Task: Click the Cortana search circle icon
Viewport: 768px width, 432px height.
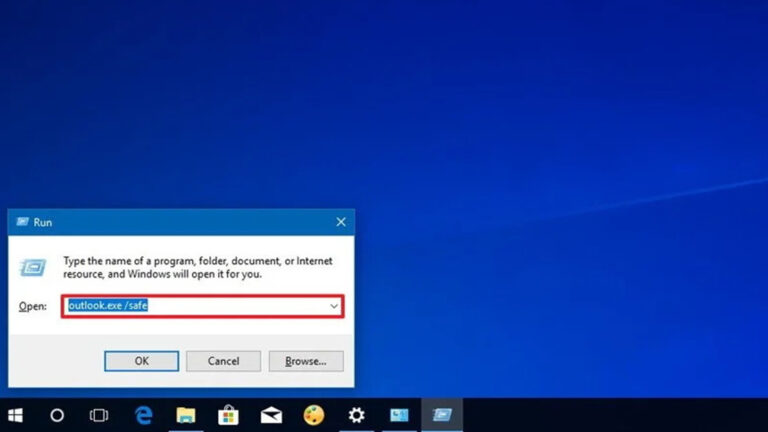Action: point(57,415)
